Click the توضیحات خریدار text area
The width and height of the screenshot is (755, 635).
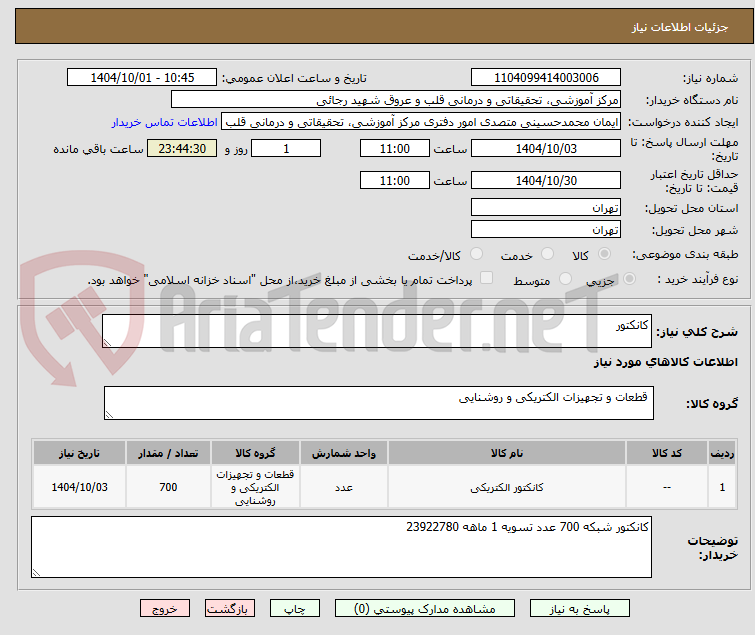[341, 547]
